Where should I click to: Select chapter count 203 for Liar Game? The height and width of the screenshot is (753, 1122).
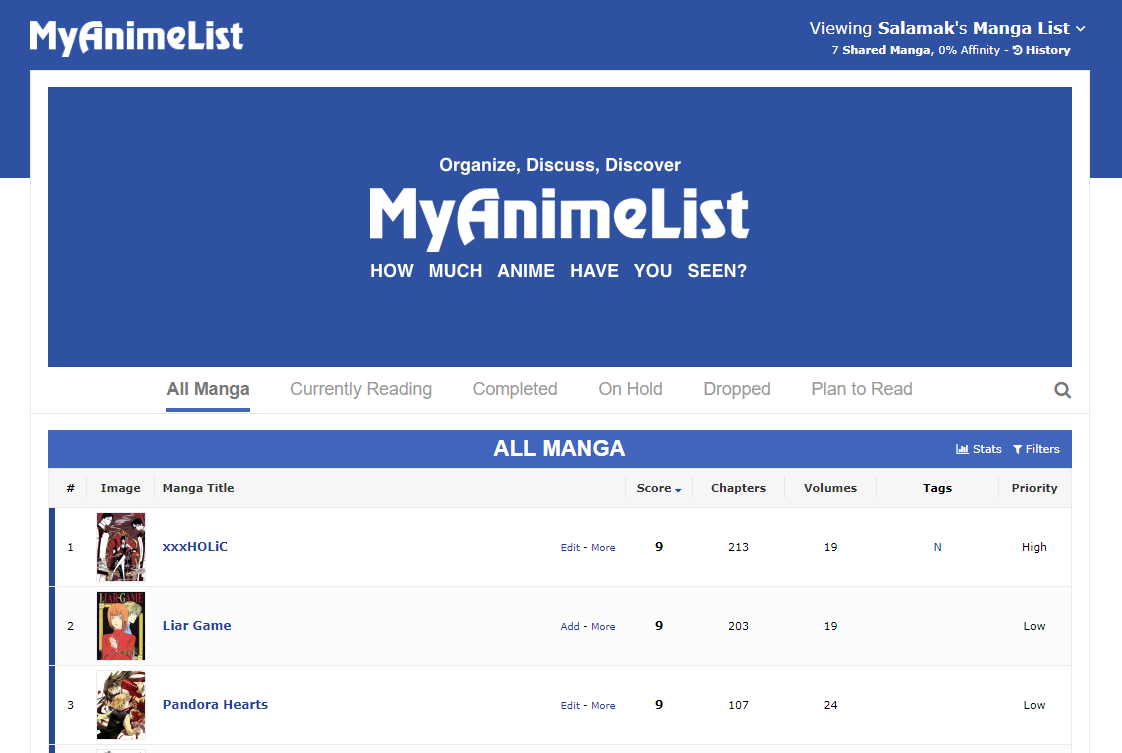(738, 626)
